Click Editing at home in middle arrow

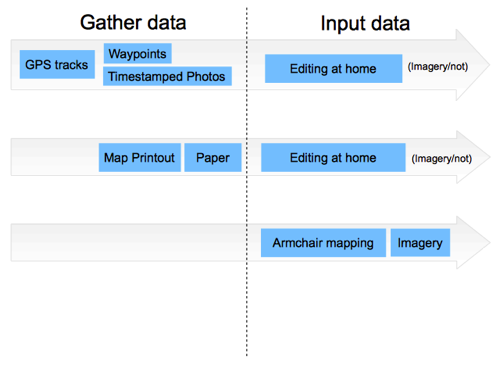(333, 157)
